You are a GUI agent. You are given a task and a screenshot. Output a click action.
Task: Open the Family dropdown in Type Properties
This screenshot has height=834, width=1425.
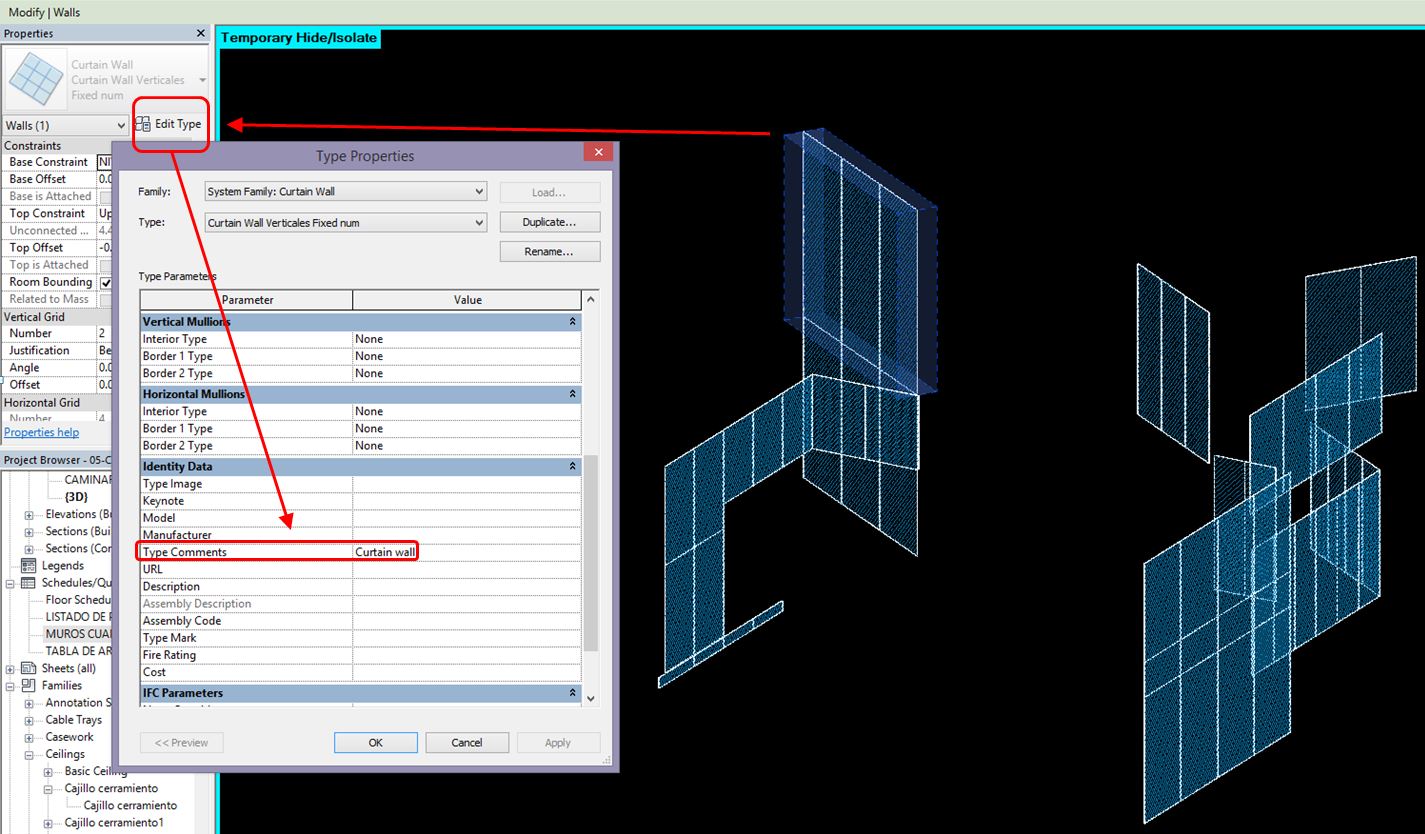tap(478, 191)
